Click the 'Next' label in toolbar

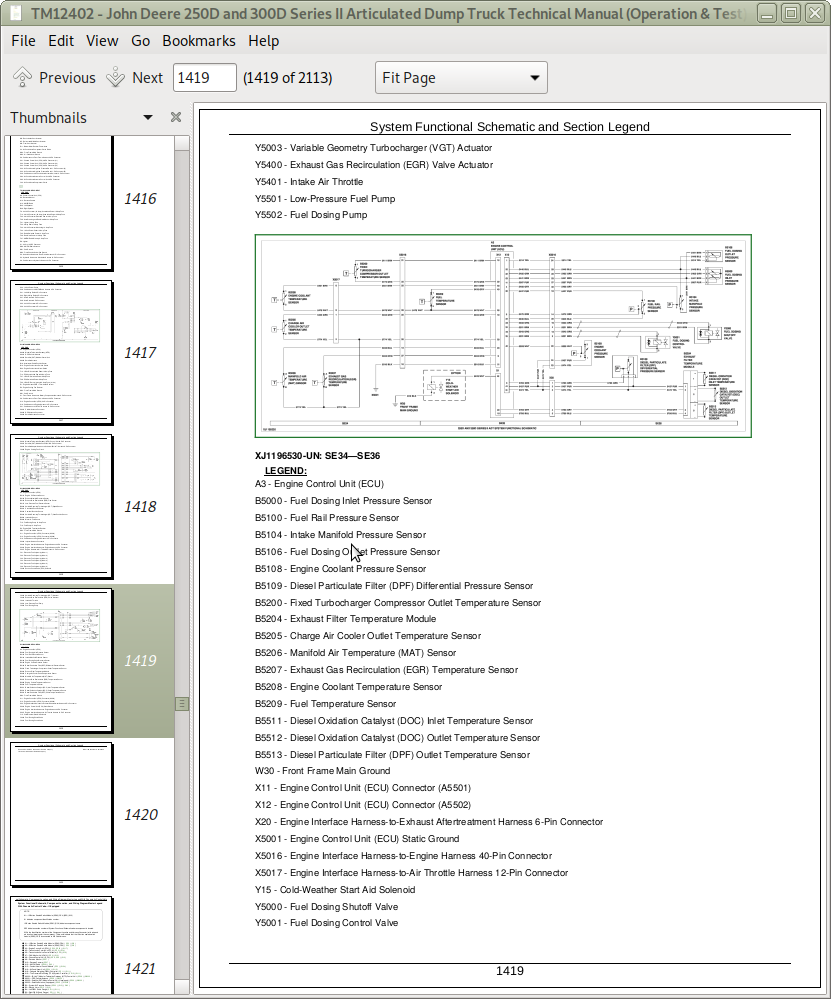[x=147, y=78]
